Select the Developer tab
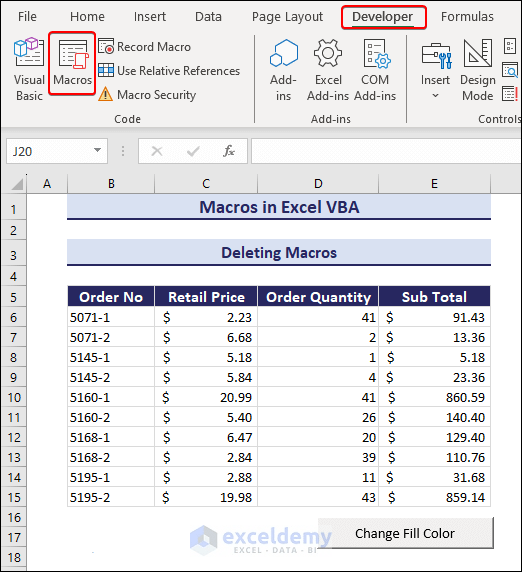The image size is (522, 572). pyautogui.click(x=382, y=17)
